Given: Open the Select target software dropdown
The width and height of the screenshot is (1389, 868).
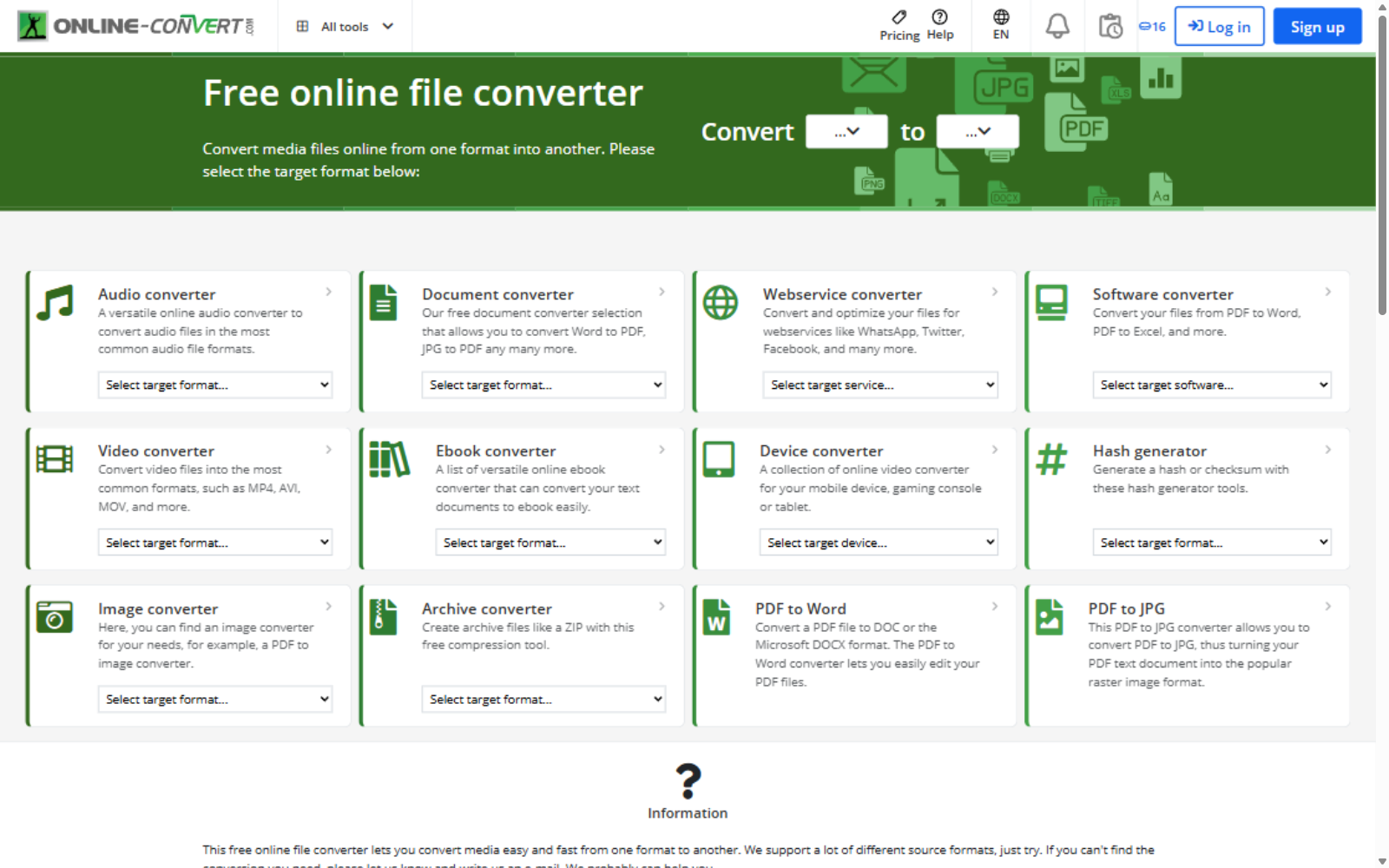Looking at the screenshot, I should point(1212,385).
